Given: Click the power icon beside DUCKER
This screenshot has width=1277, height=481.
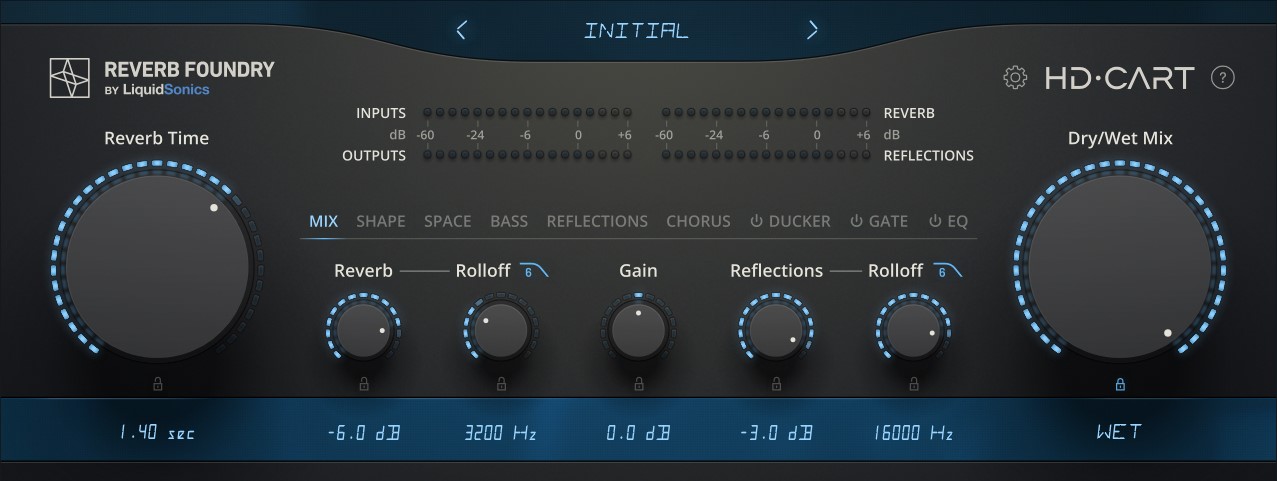Looking at the screenshot, I should click(x=757, y=221).
